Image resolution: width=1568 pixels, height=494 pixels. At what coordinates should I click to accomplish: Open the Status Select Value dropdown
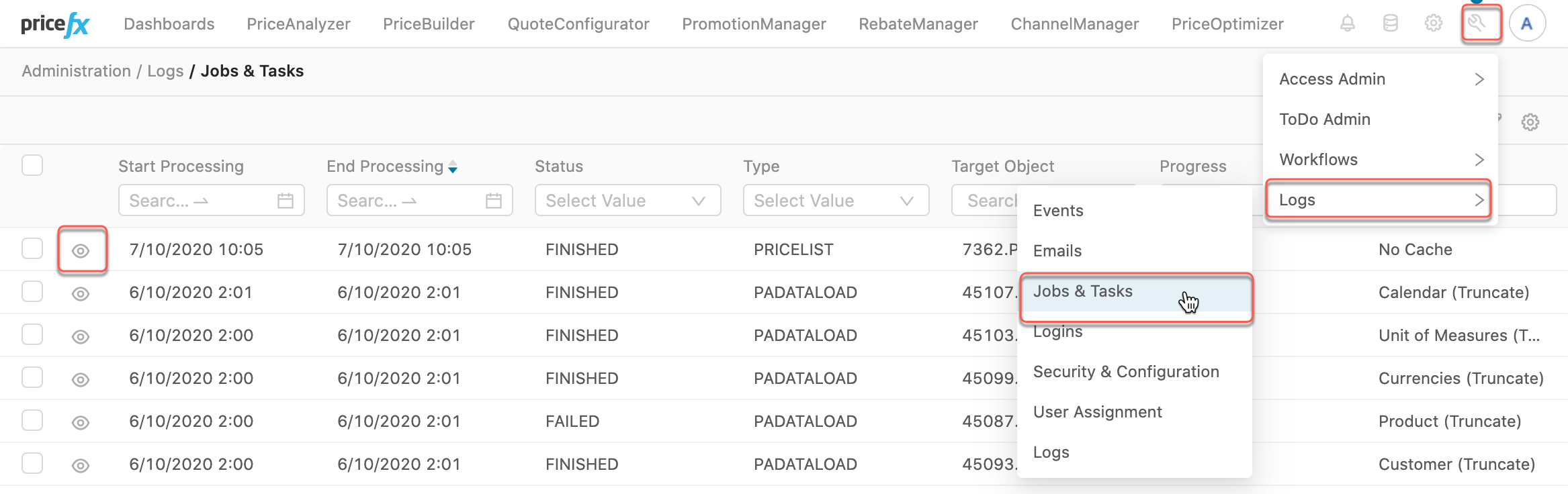coord(627,201)
